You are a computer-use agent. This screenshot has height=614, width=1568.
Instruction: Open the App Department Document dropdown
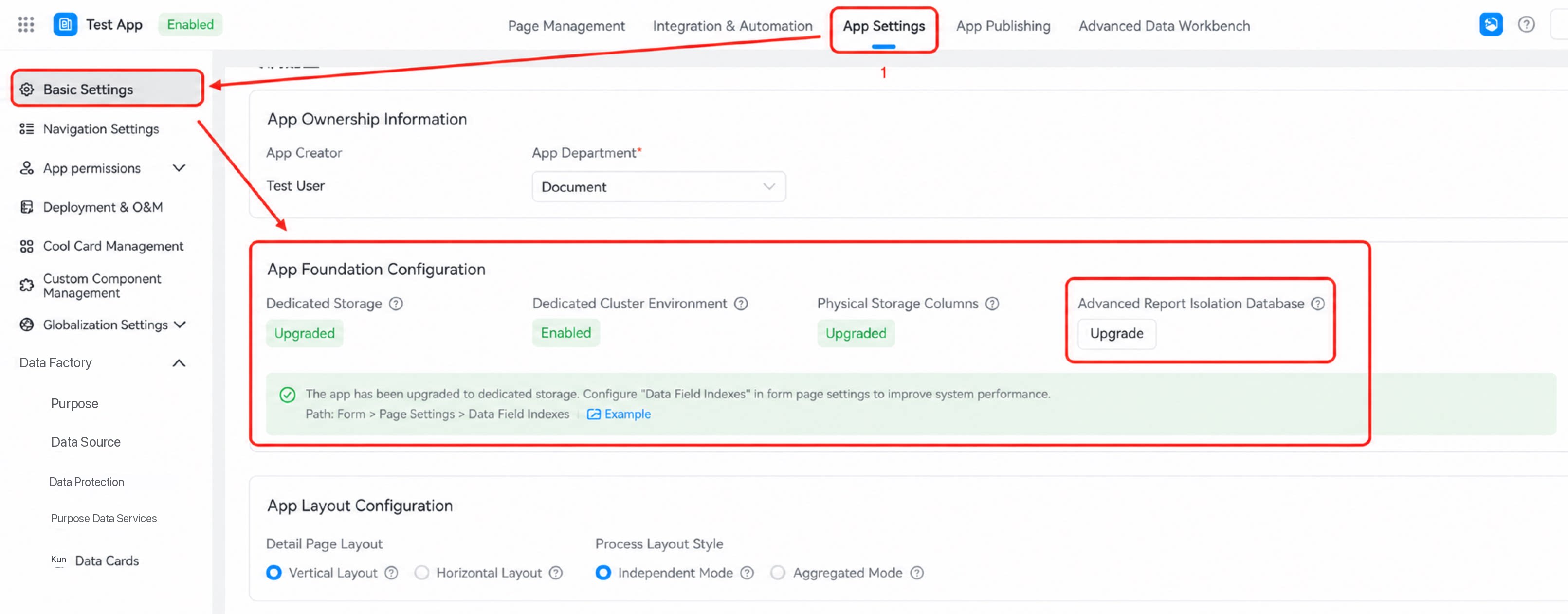(658, 187)
